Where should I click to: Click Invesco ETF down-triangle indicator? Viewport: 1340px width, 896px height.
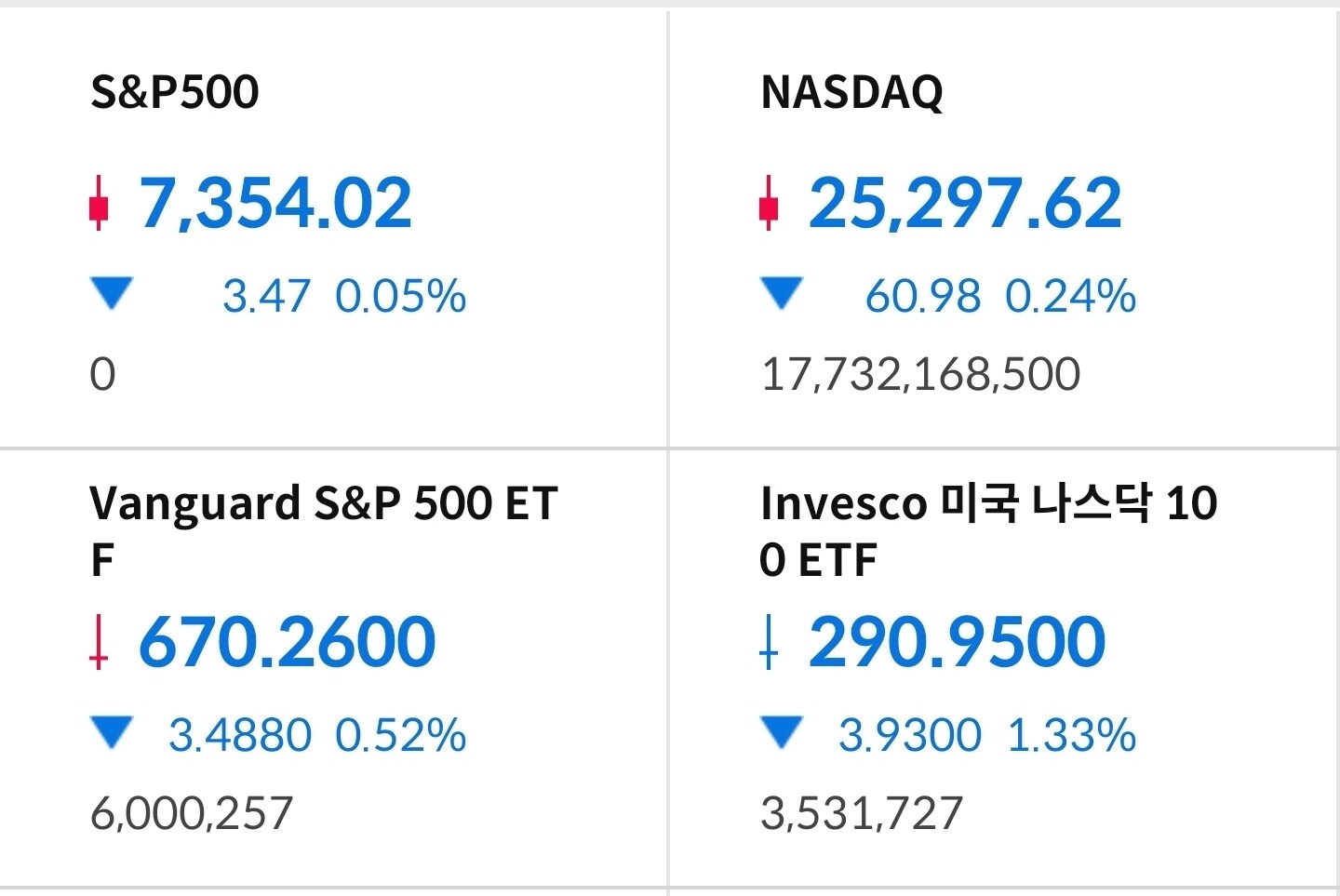pyautogui.click(x=782, y=732)
